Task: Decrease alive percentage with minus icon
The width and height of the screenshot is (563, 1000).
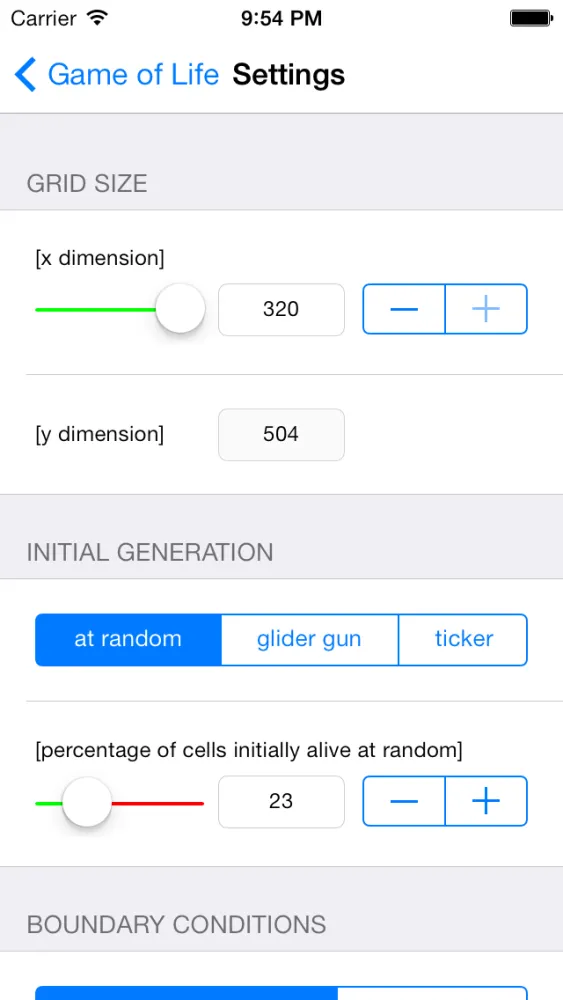Action: pos(404,801)
